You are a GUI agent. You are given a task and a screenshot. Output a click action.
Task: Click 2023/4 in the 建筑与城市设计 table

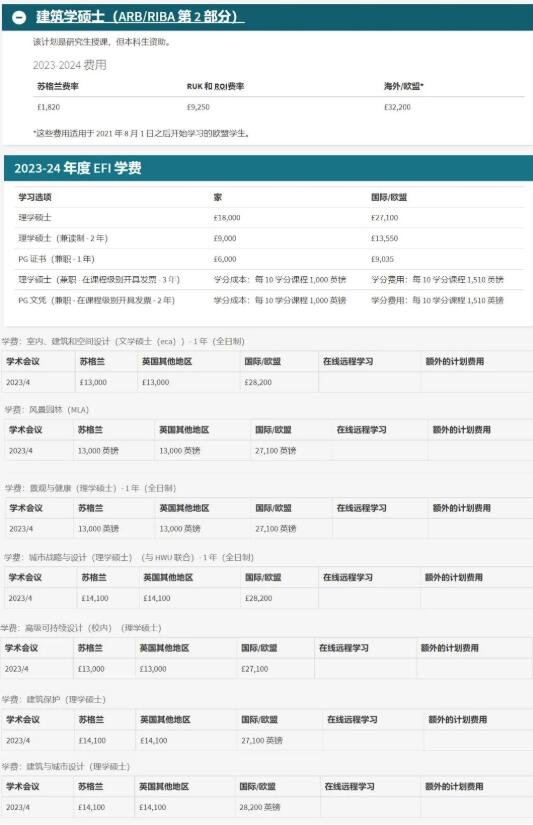tap(17, 807)
